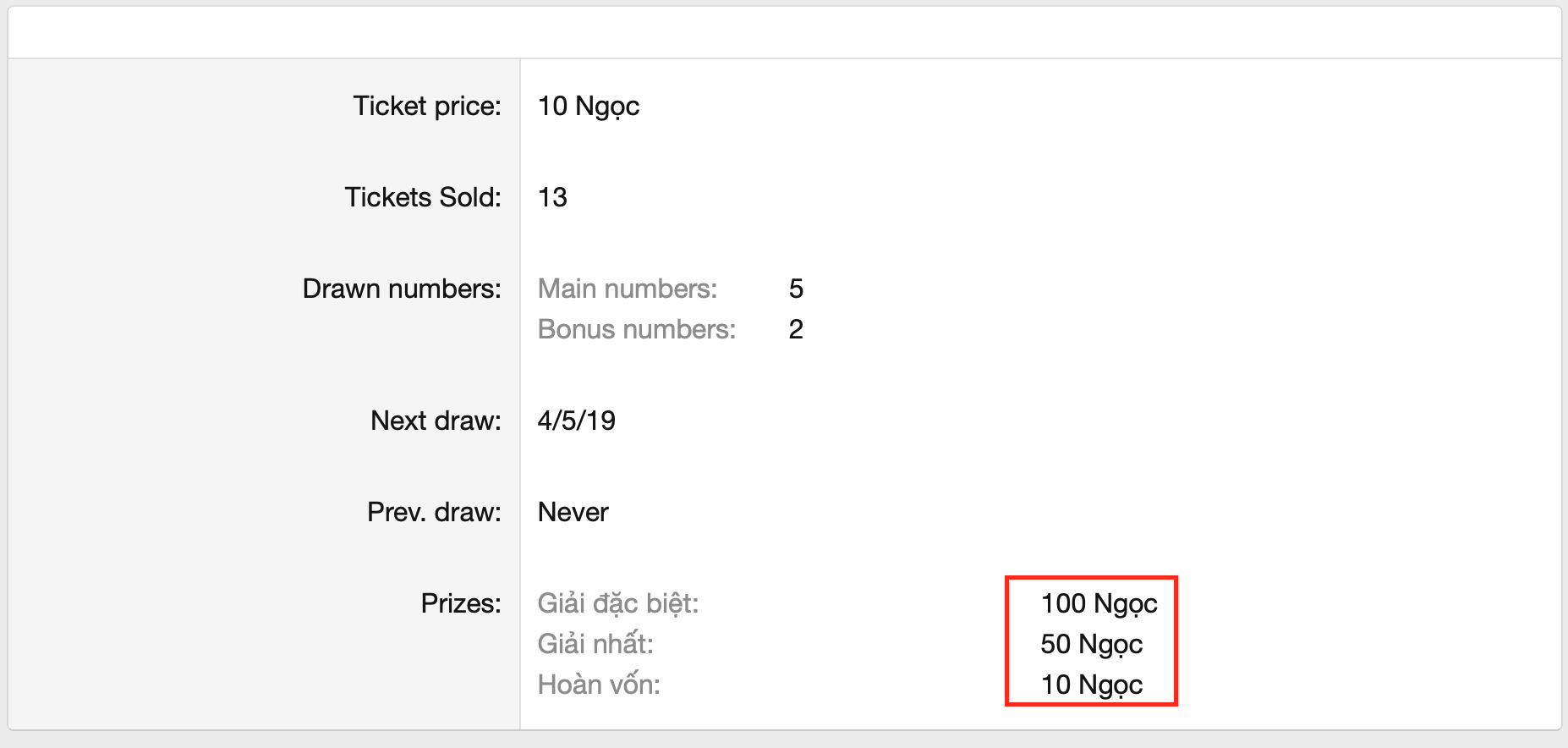Viewport: 1568px width, 748px height.
Task: Select the tickets sold count 13
Action: click(552, 197)
